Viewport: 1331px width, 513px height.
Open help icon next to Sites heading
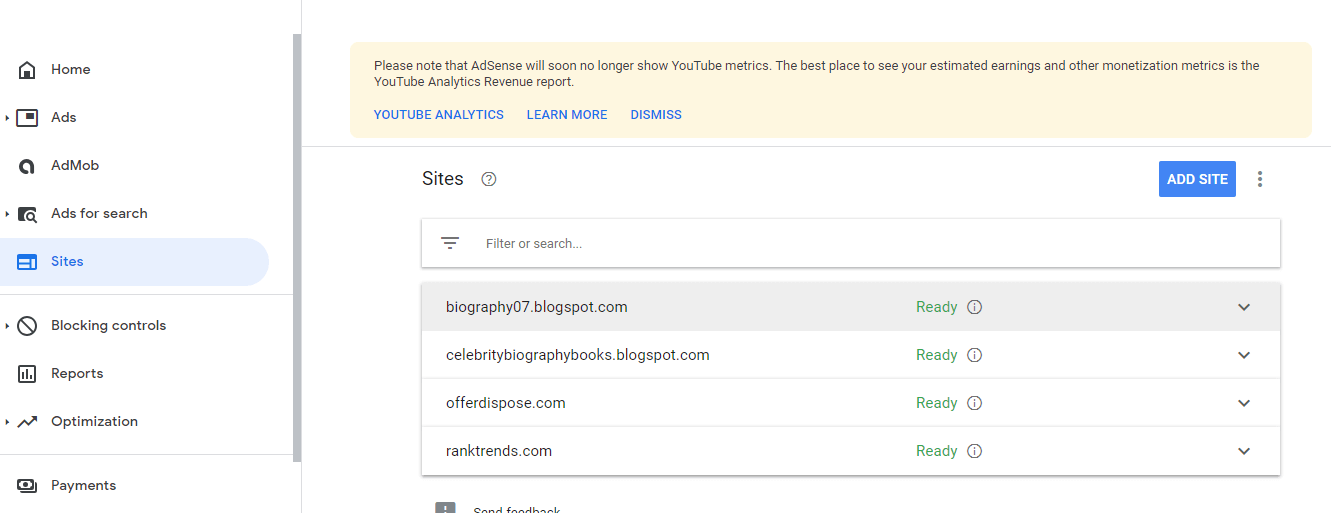coord(489,179)
